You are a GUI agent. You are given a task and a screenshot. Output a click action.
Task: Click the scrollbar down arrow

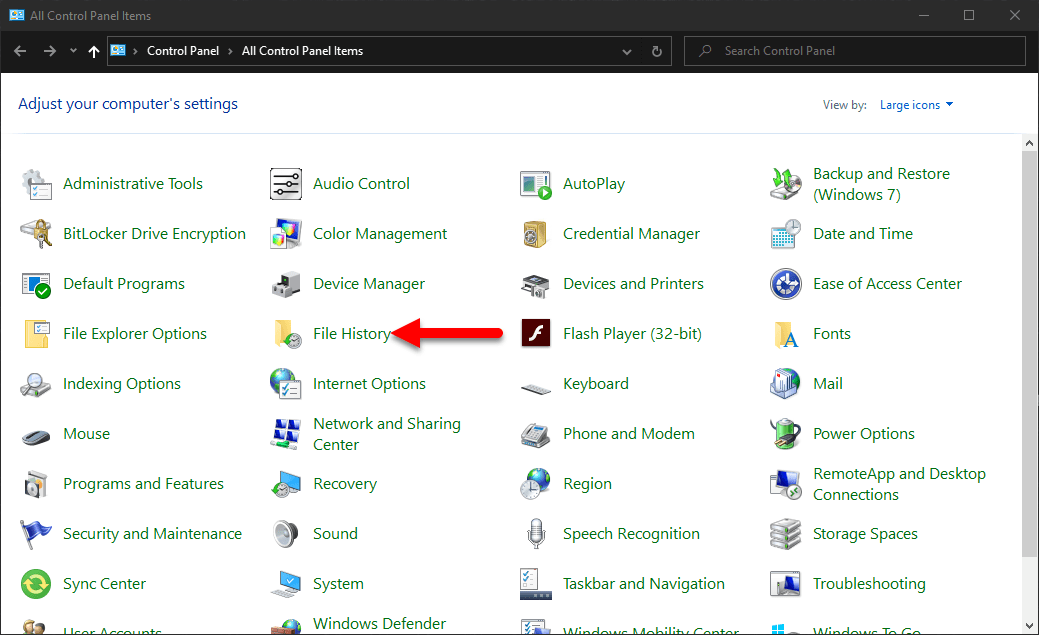1029,626
